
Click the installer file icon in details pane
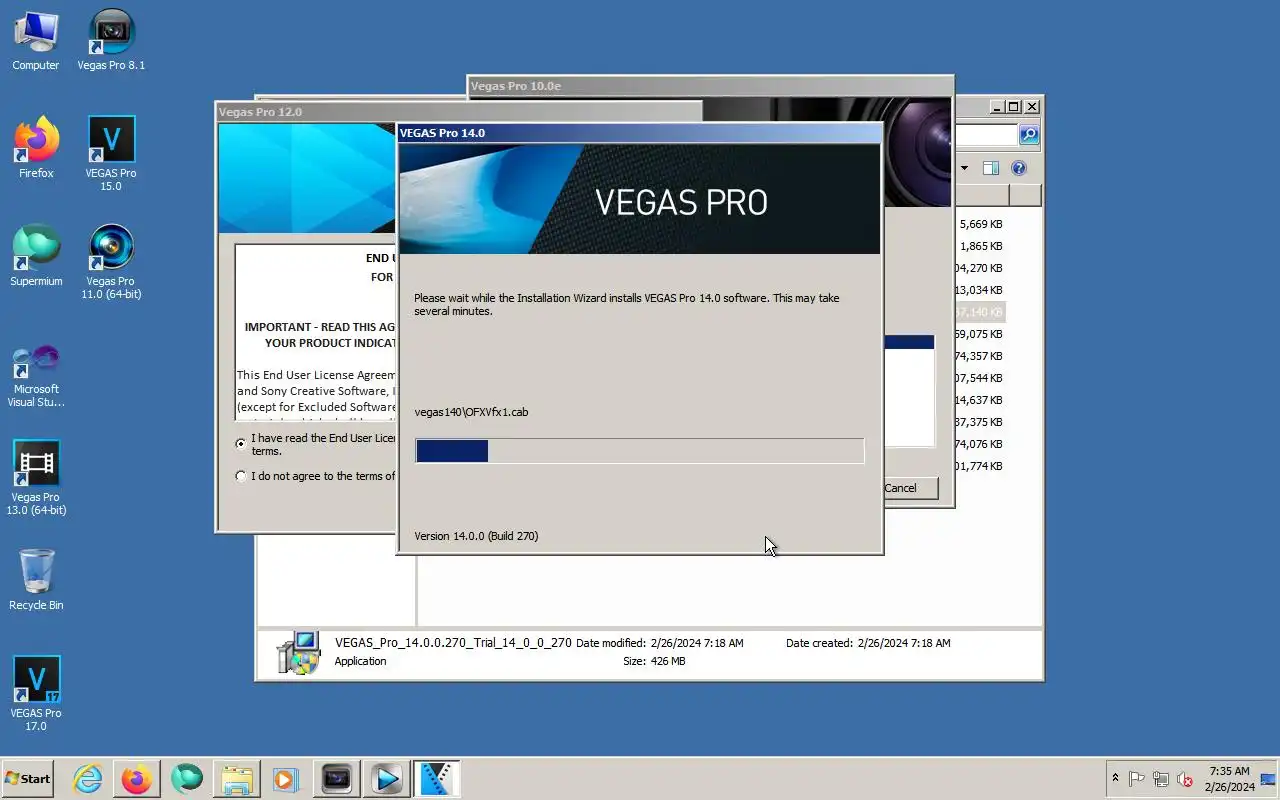tap(298, 652)
